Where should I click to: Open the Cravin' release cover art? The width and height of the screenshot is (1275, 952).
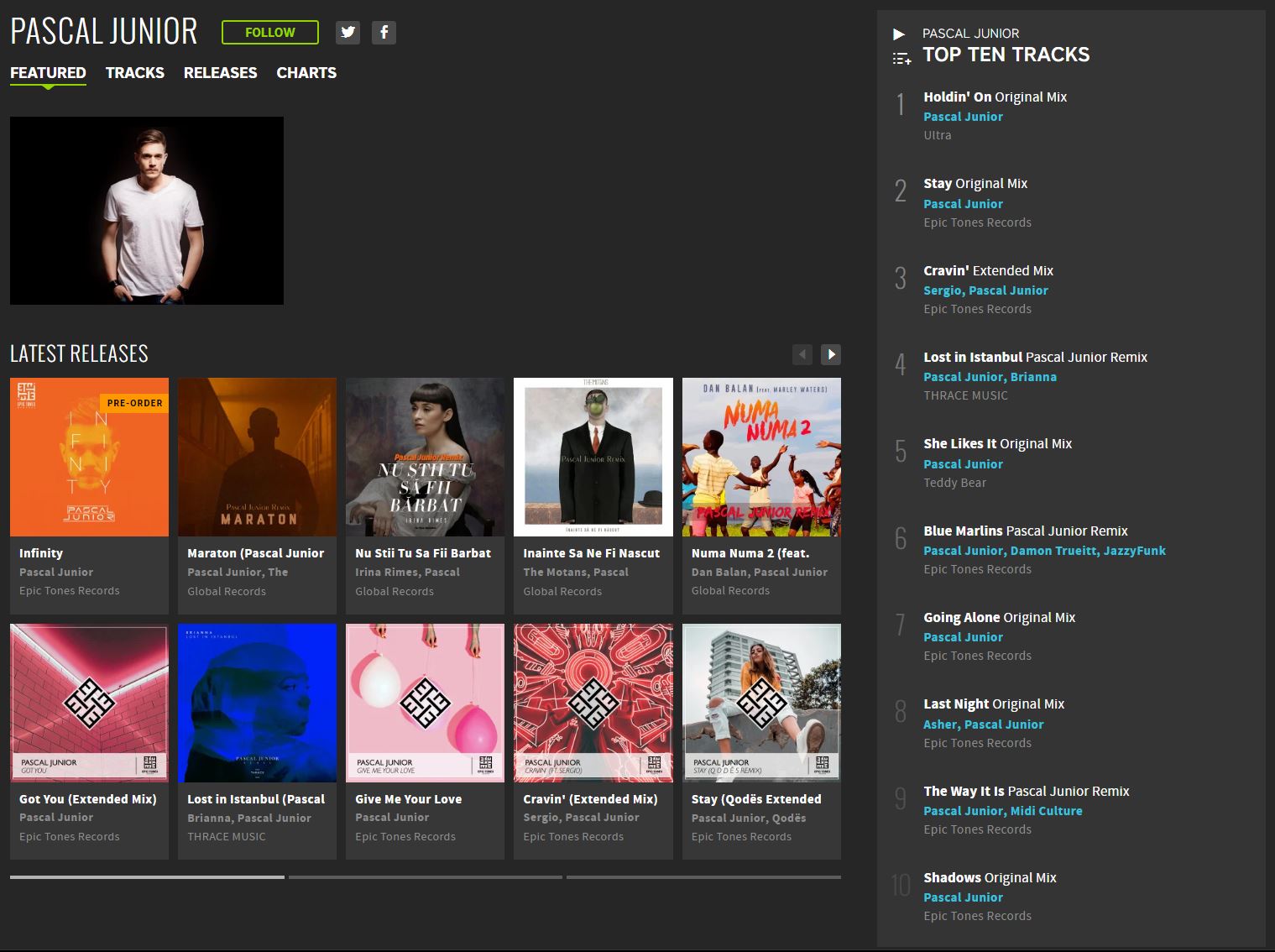coord(593,703)
